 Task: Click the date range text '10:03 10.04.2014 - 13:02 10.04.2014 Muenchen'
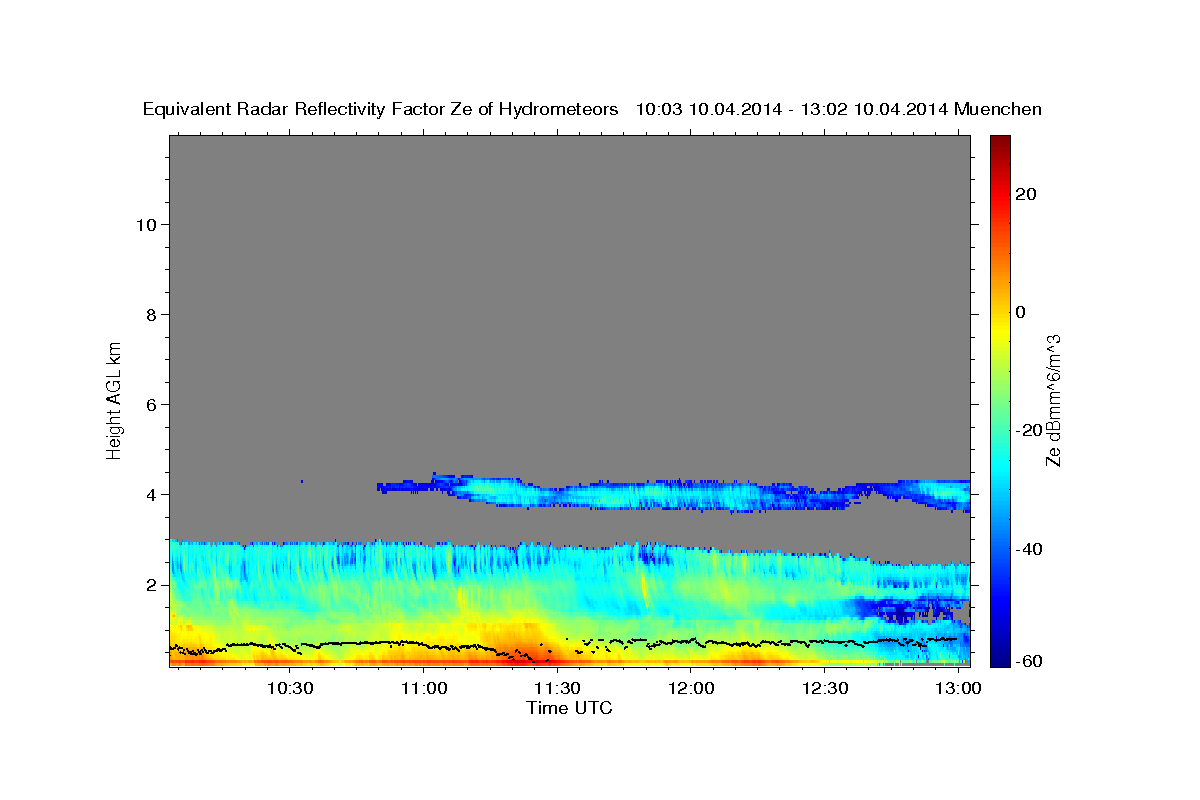(x=839, y=109)
